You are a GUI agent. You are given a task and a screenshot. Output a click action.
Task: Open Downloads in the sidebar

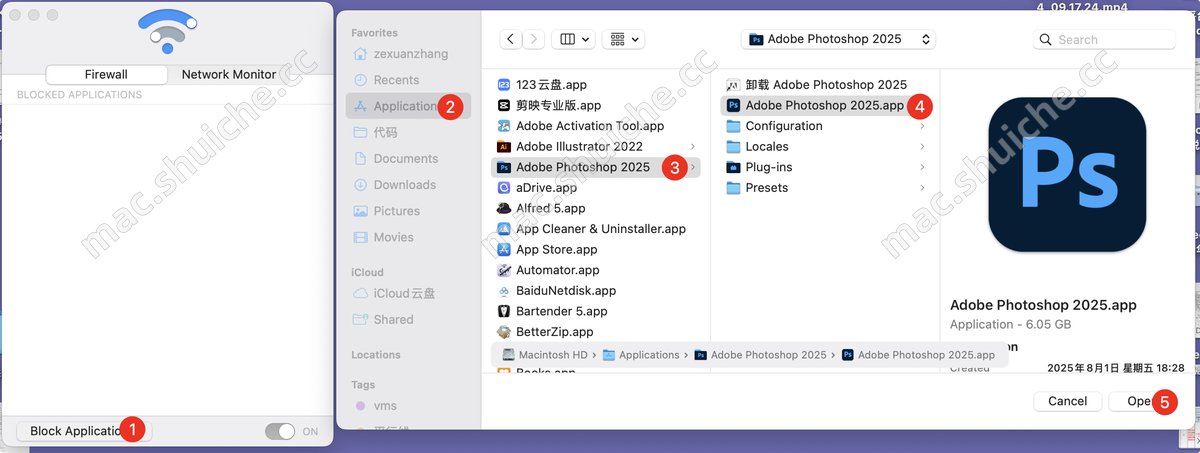(408, 184)
